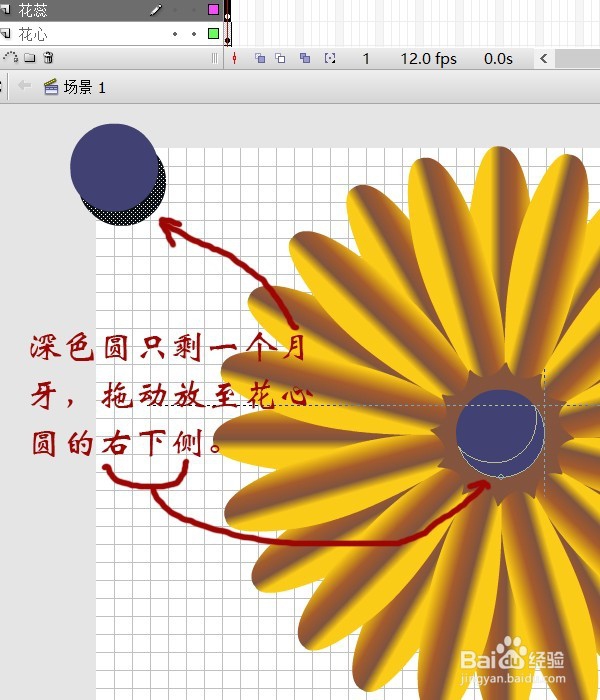The width and height of the screenshot is (600, 700).
Task: Click the pencil icon on 花蕊 layer
Action: (x=155, y=10)
